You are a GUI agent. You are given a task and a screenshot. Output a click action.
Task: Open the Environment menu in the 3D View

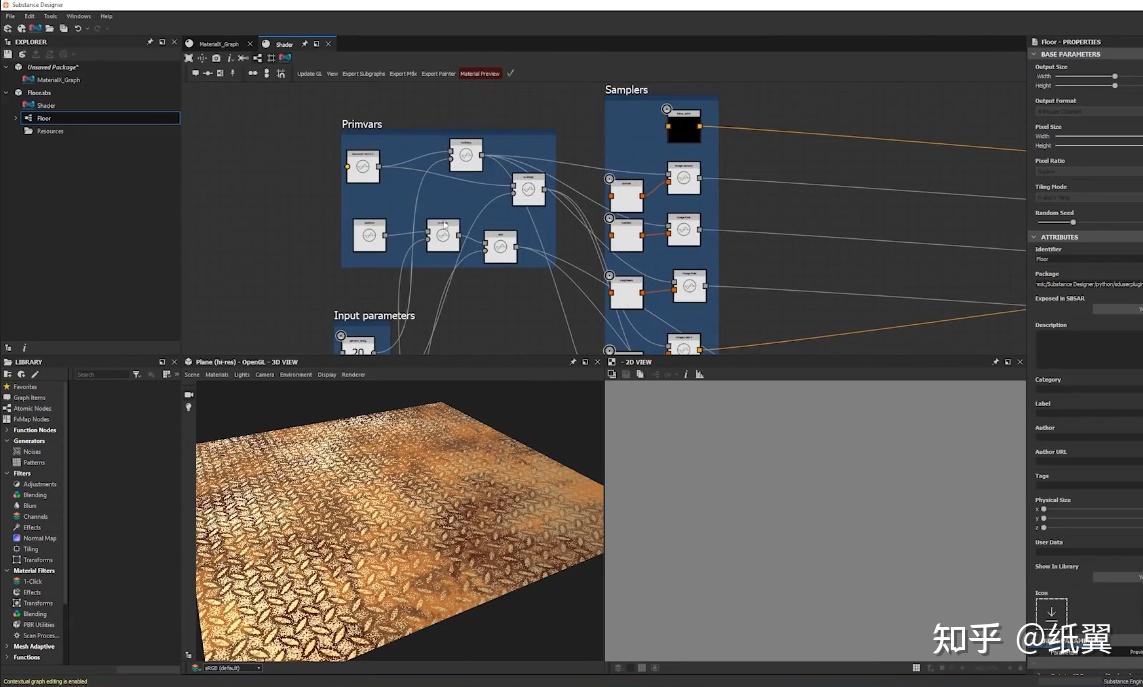coord(297,374)
